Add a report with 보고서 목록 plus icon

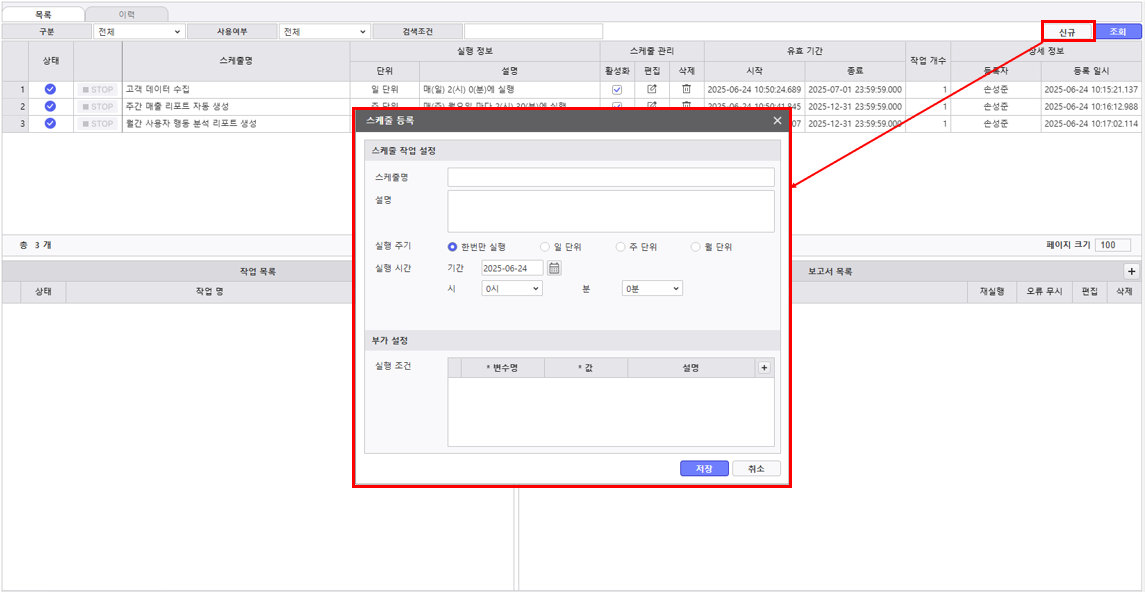click(x=1131, y=271)
